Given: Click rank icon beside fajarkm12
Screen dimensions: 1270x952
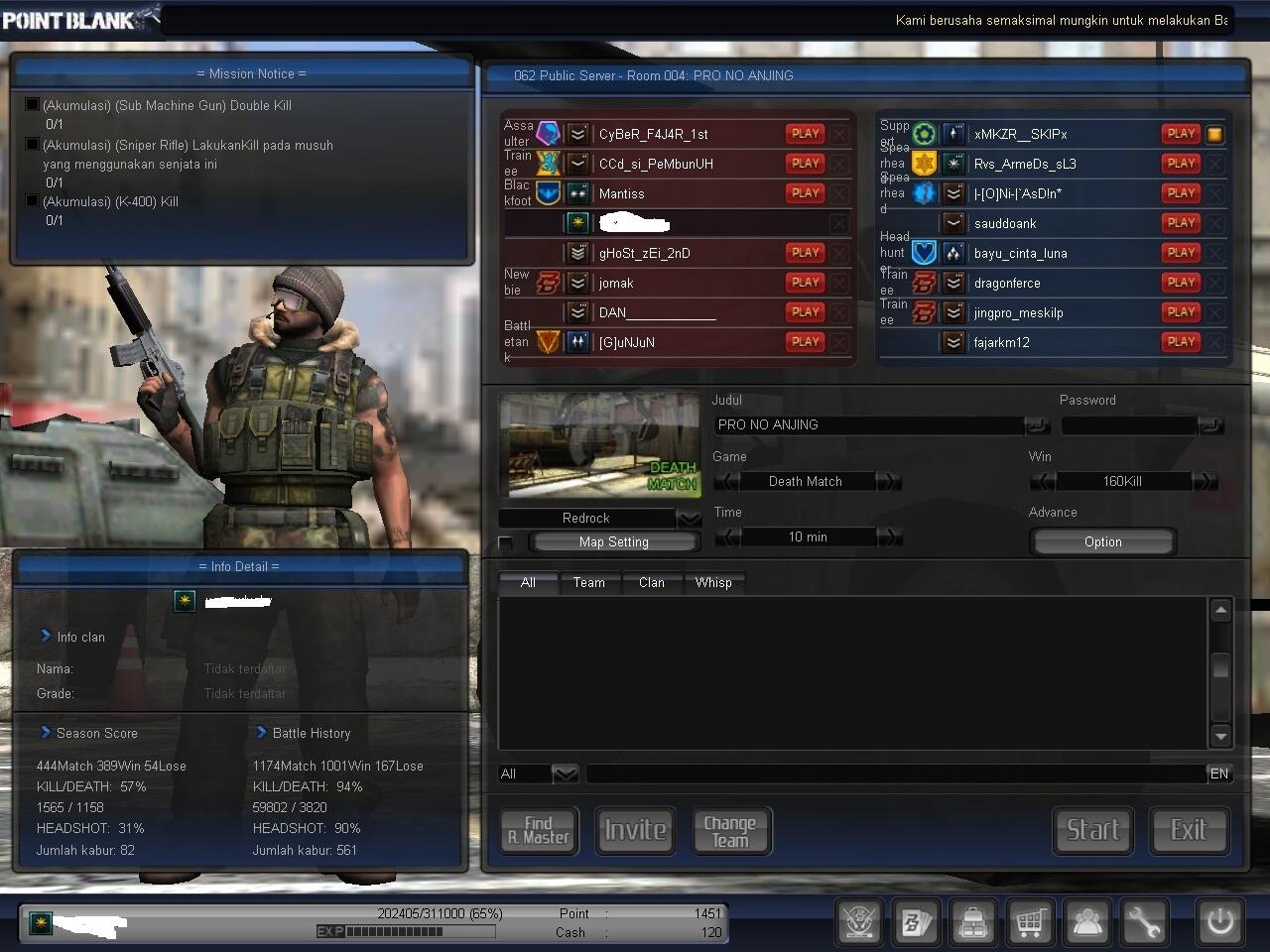Looking at the screenshot, I should pyautogui.click(x=953, y=342).
